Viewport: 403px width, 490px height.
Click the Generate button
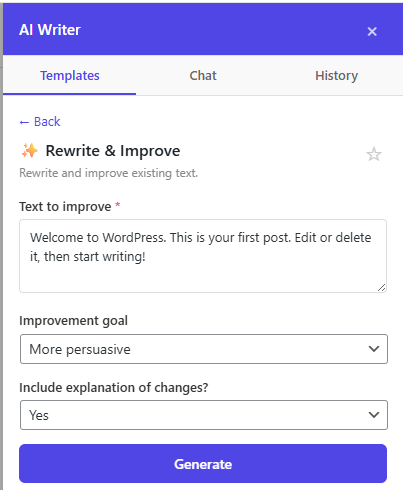pyautogui.click(x=203, y=464)
